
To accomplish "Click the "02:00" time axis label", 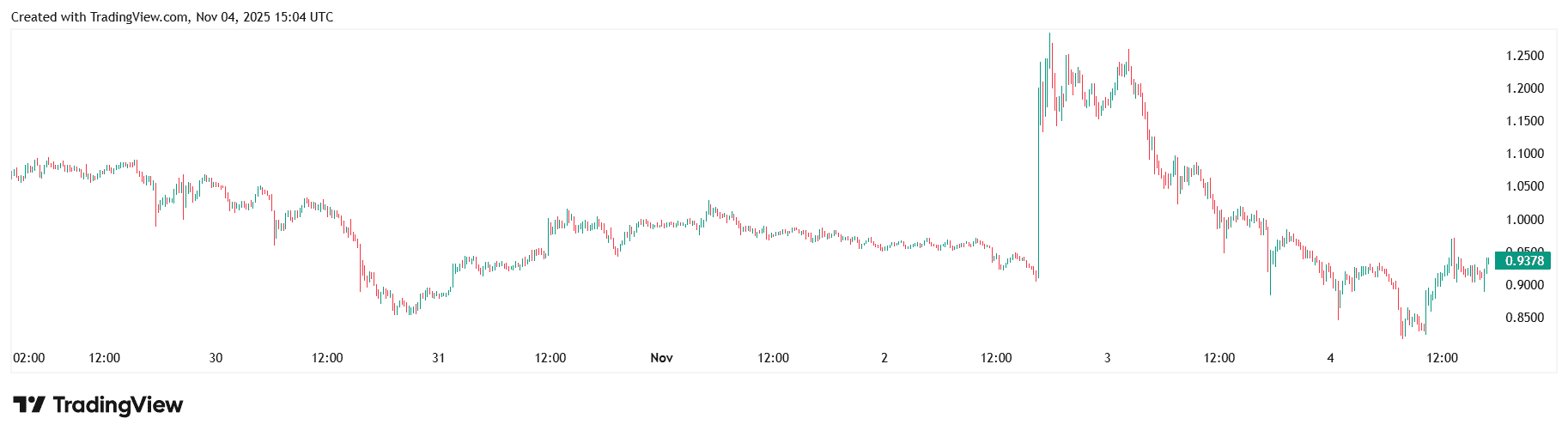I will pyautogui.click(x=29, y=358).
